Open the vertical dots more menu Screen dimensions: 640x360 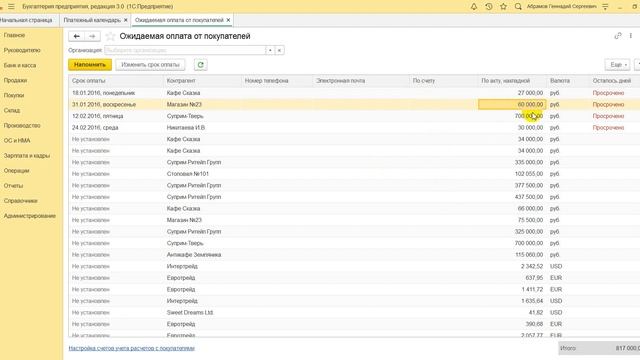[x=631, y=36]
